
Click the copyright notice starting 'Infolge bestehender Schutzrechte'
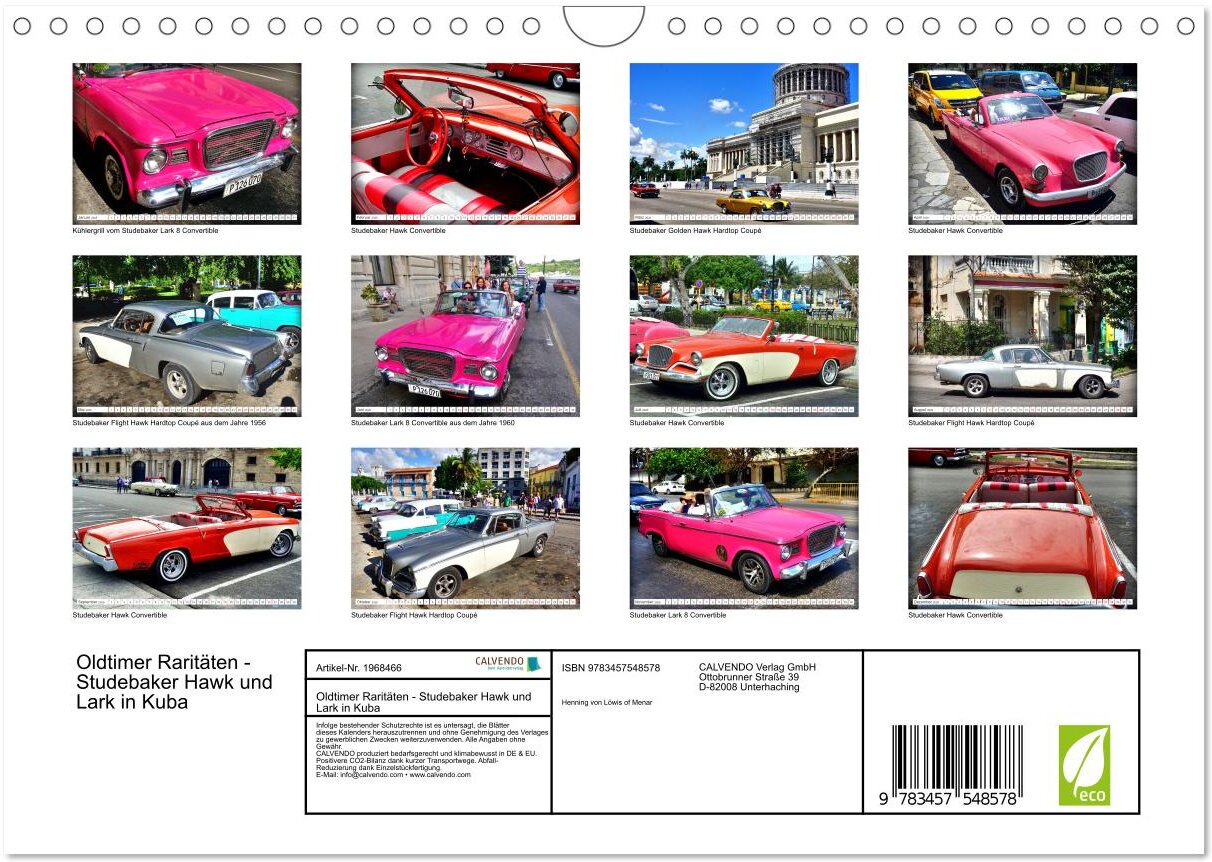coord(432,734)
